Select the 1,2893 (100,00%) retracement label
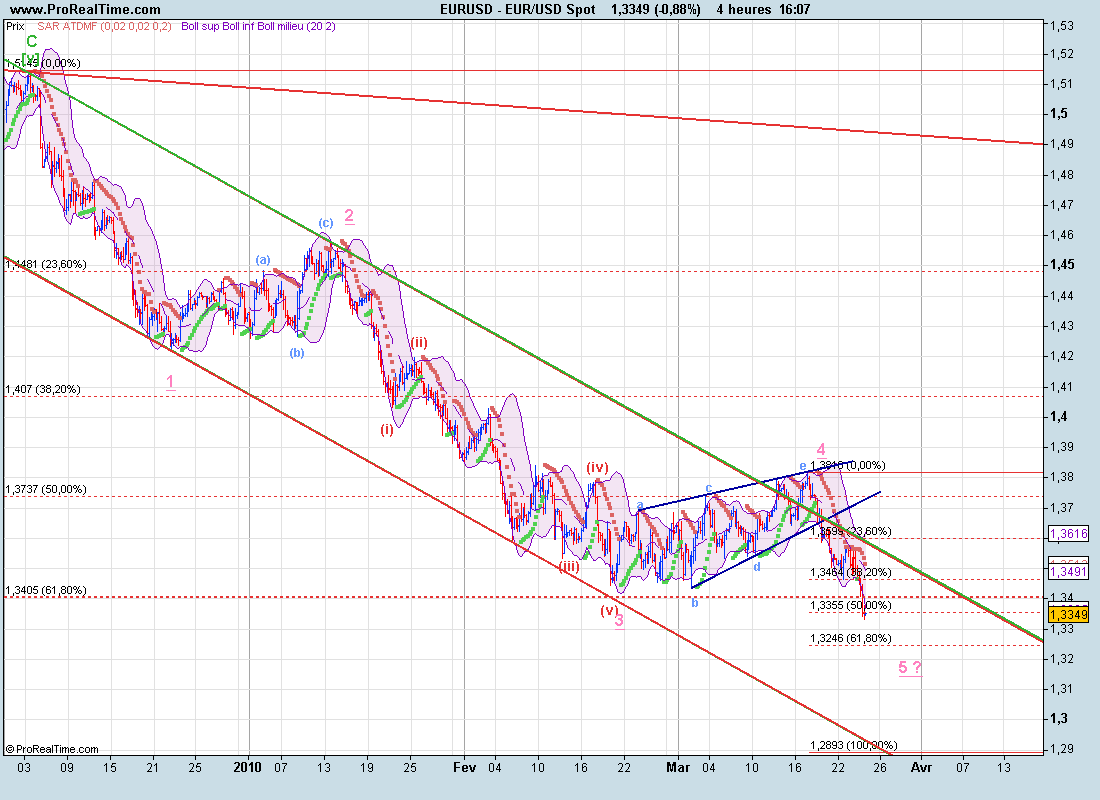1100x800 pixels. [x=854, y=745]
